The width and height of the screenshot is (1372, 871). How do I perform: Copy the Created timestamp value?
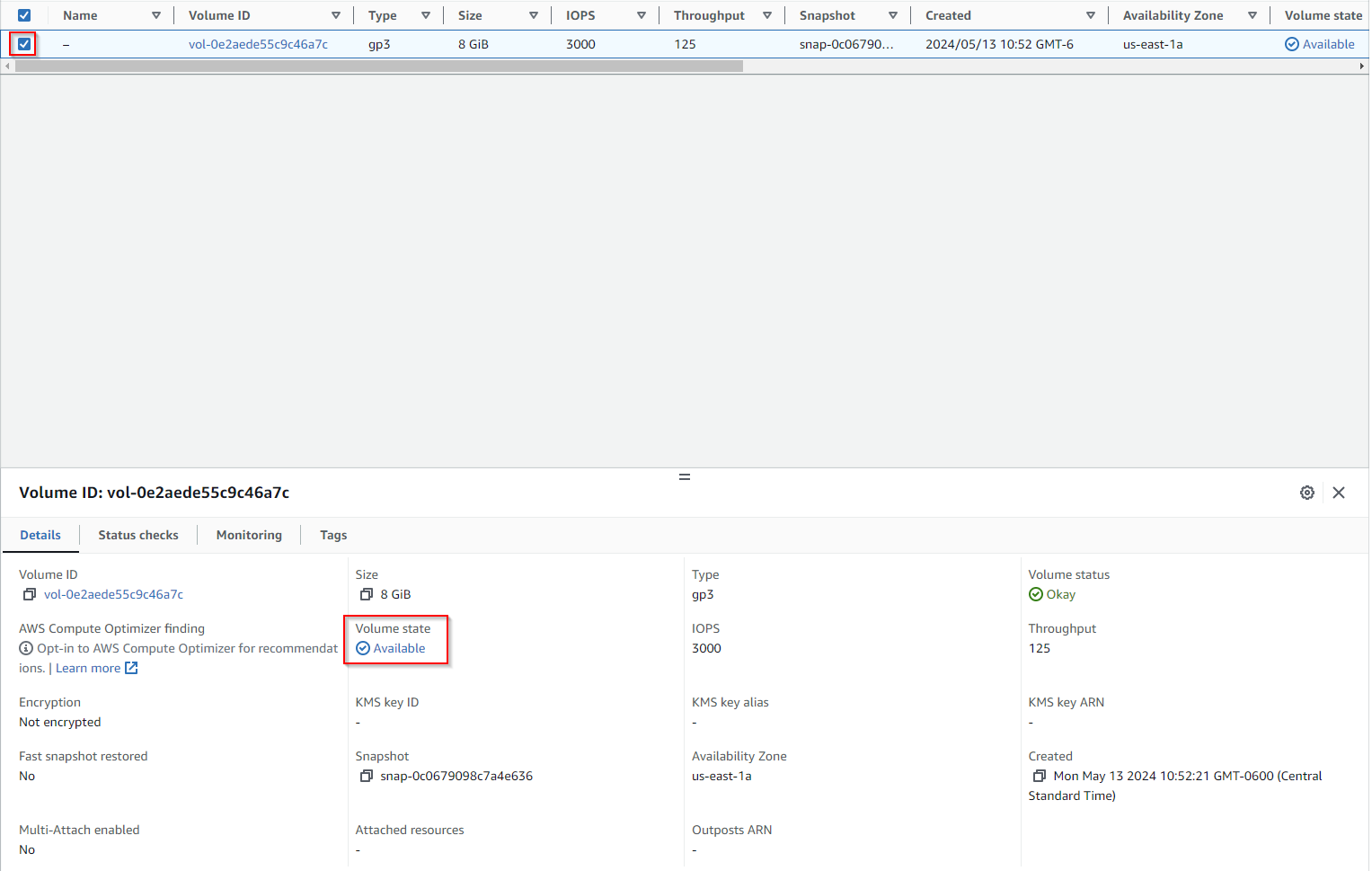pos(1039,776)
